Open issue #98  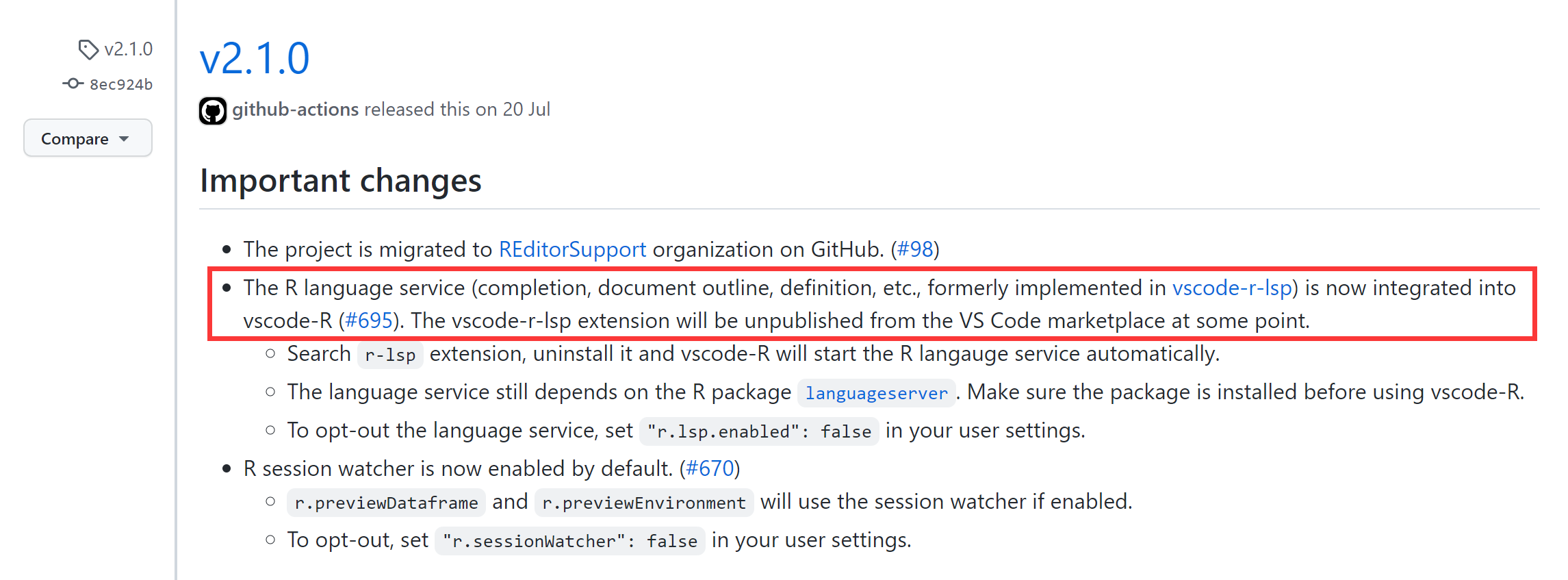(915, 249)
